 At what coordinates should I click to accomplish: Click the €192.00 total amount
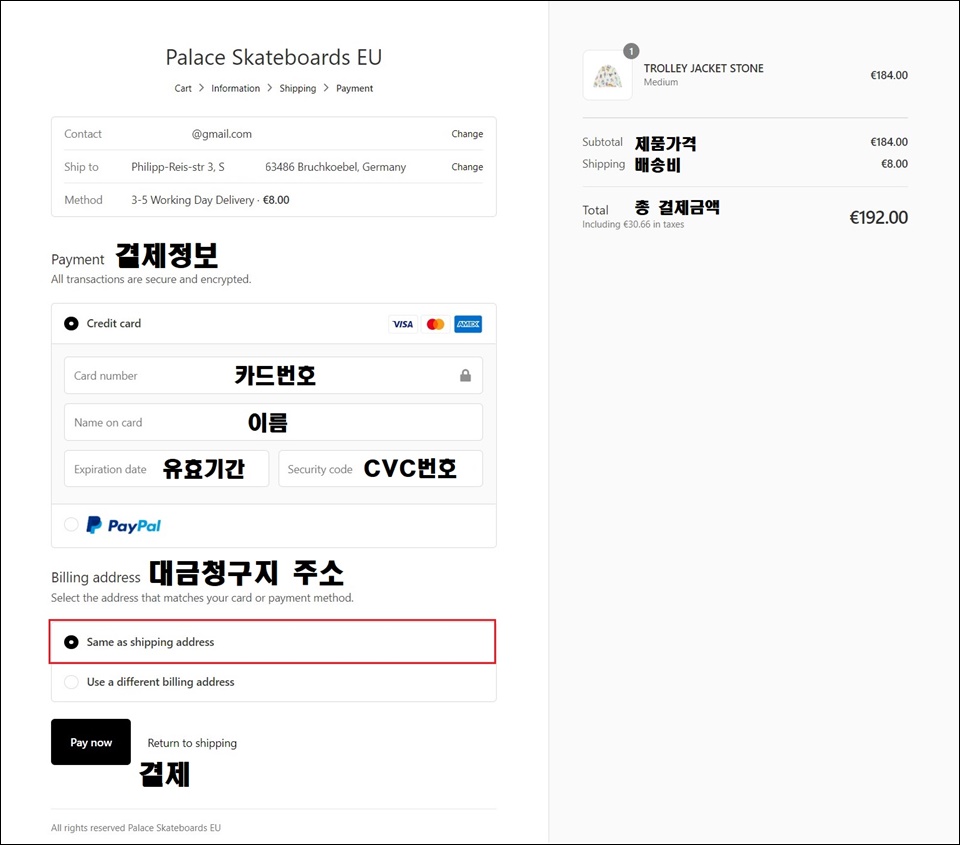click(879, 217)
